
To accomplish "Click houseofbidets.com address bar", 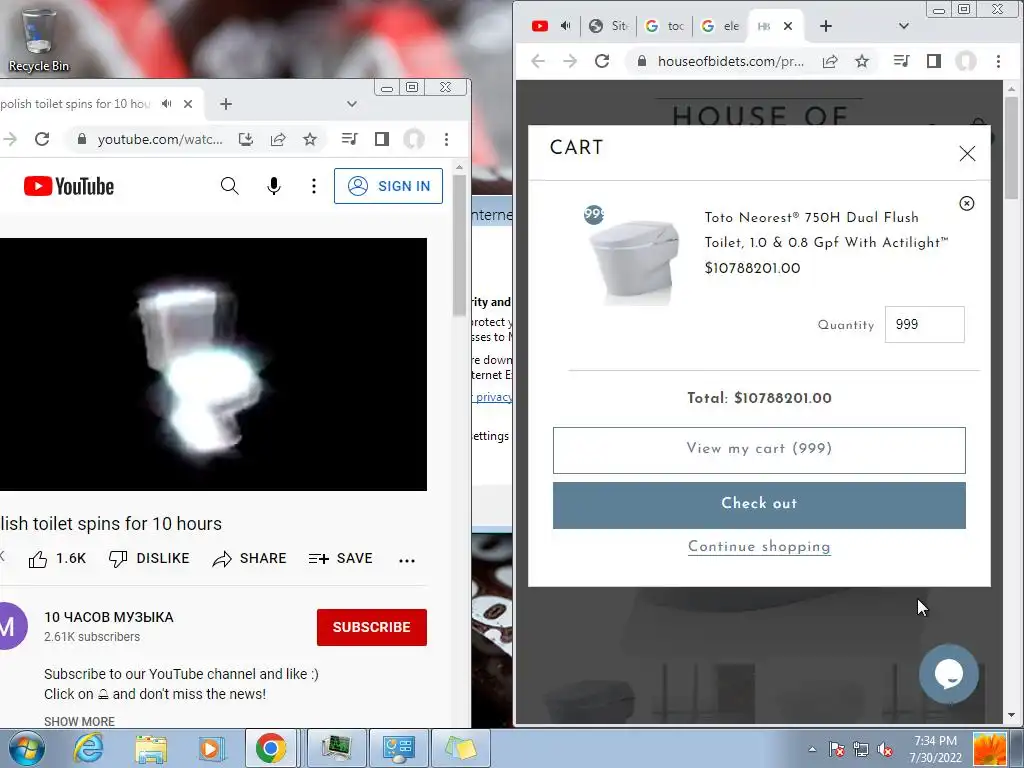I will point(731,61).
